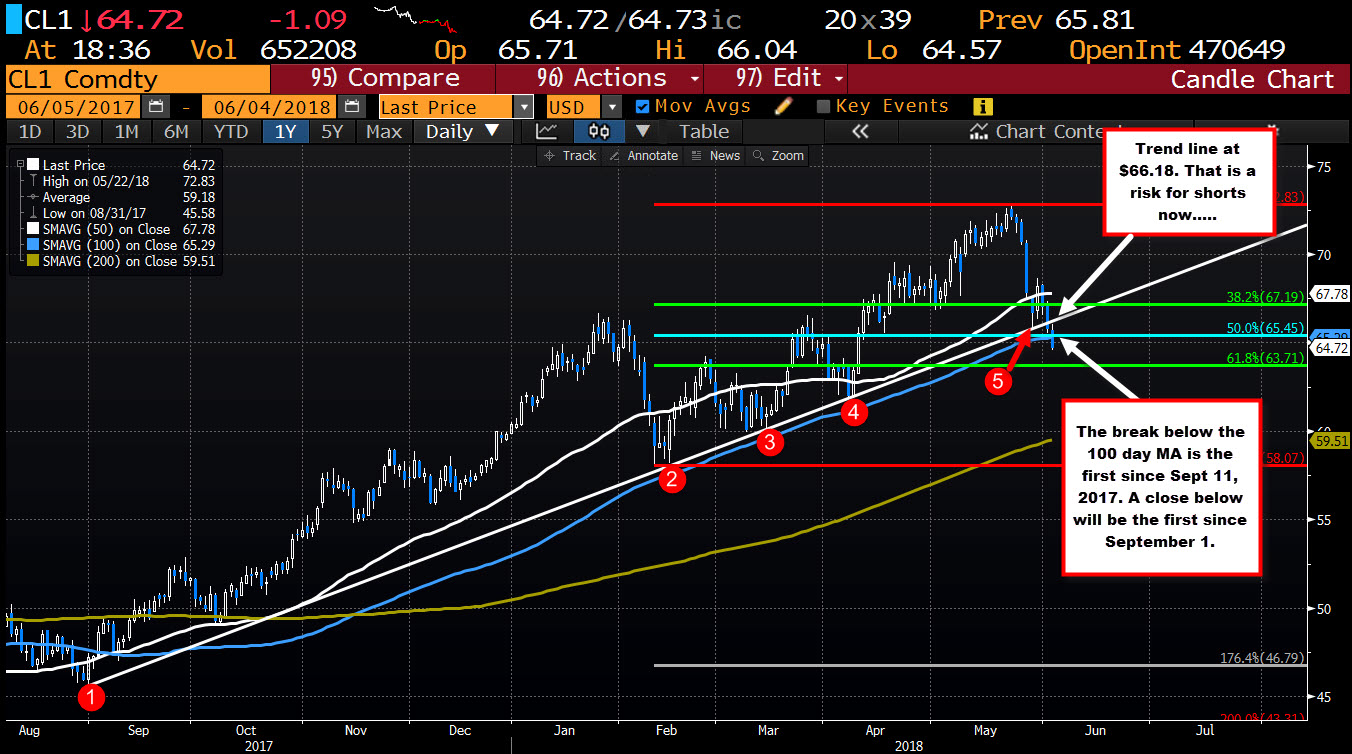
Task: Open the USD currency dropdown
Action: (x=610, y=107)
